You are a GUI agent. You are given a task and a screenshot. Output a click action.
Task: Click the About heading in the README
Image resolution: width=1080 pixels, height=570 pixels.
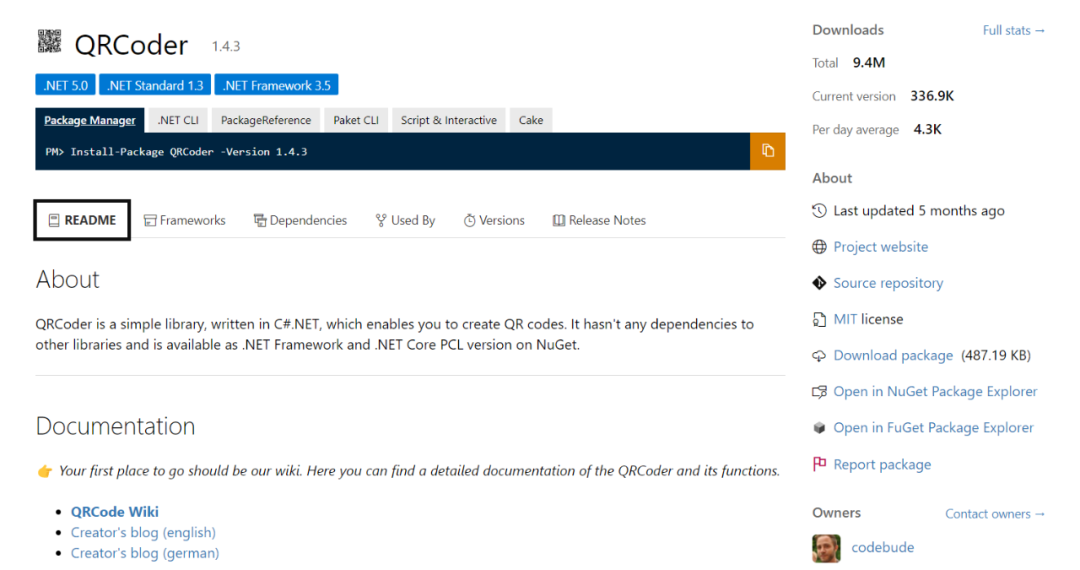[68, 279]
